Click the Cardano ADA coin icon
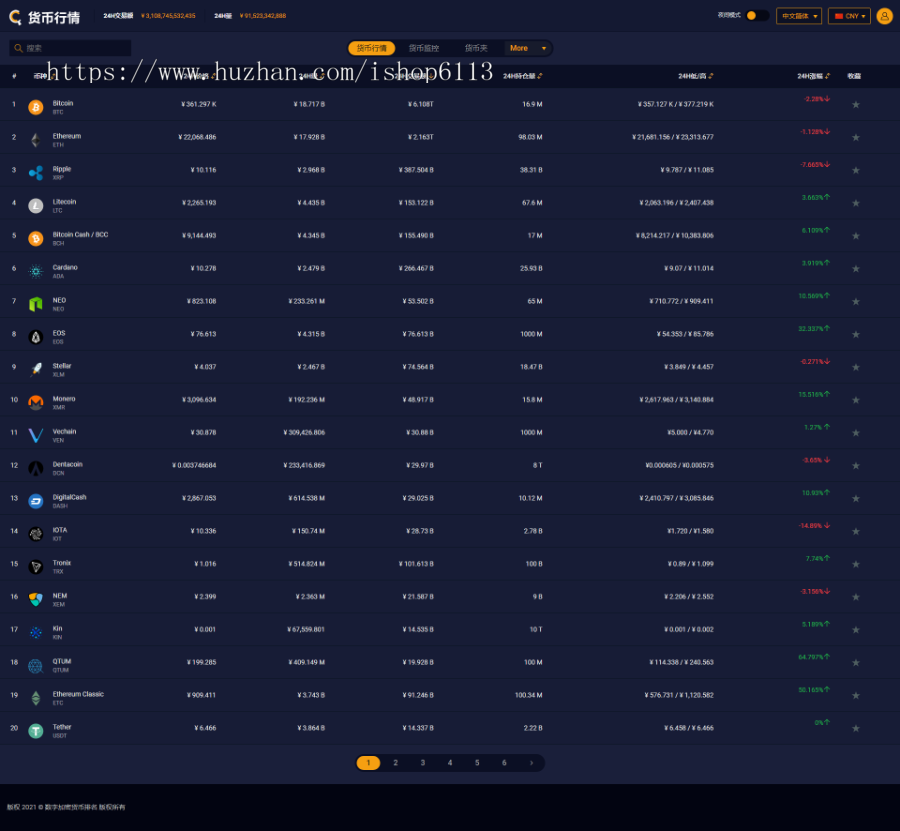 pos(36,271)
